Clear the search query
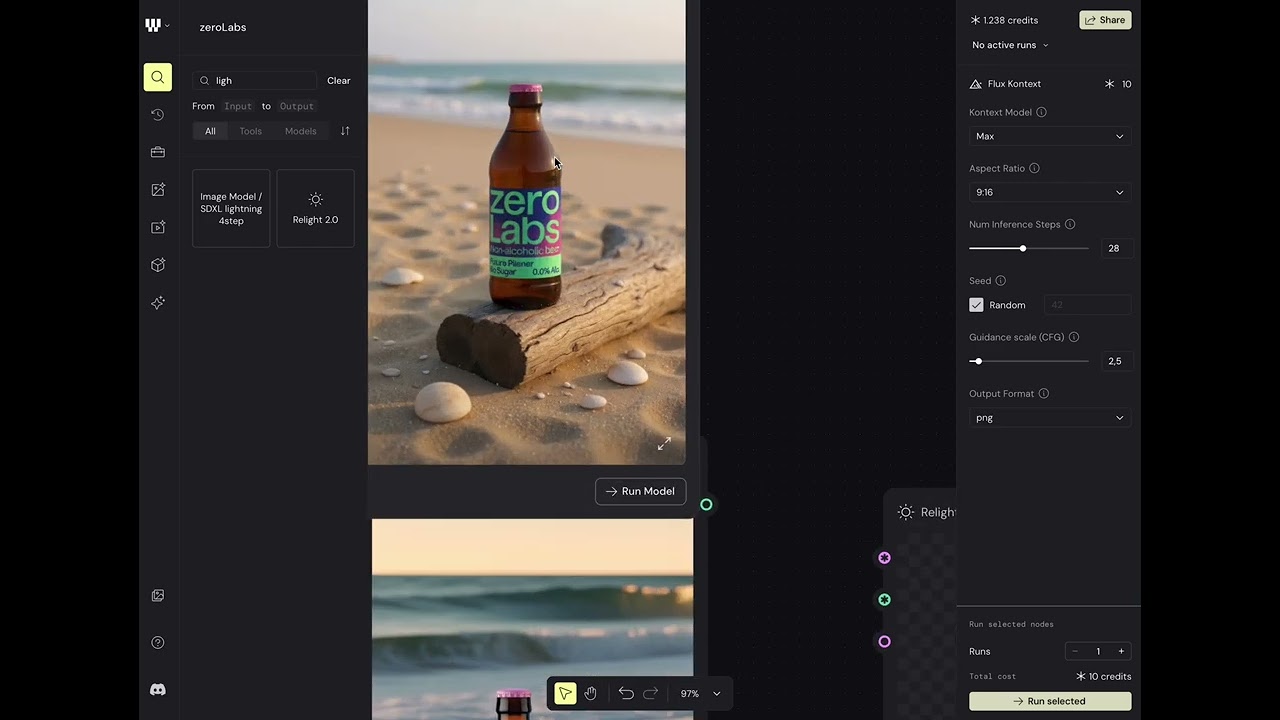 tap(339, 81)
